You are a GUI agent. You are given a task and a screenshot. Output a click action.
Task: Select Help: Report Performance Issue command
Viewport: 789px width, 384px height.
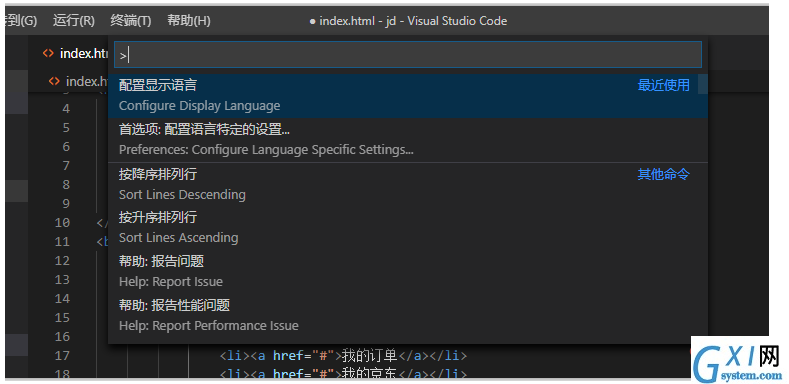pos(408,316)
